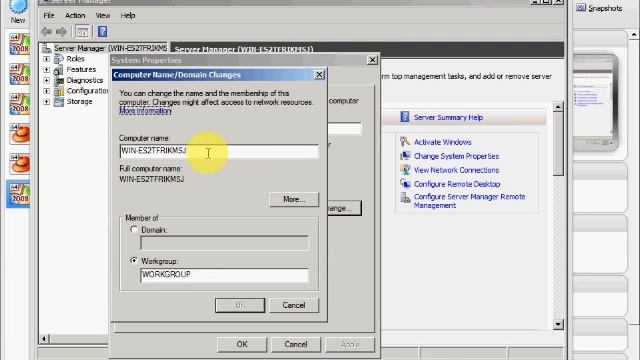This screenshot has width=640, height=360.
Task: Select the Storage tree item
Action: point(79,101)
